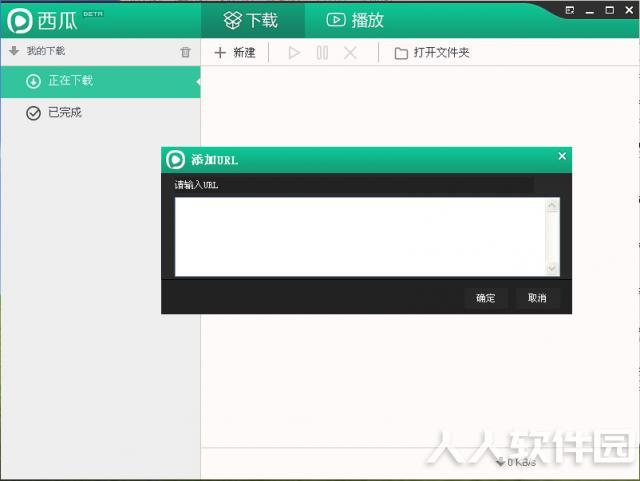The height and width of the screenshot is (481, 640).
Task: Minimize the Xigua window
Action: 590,11
